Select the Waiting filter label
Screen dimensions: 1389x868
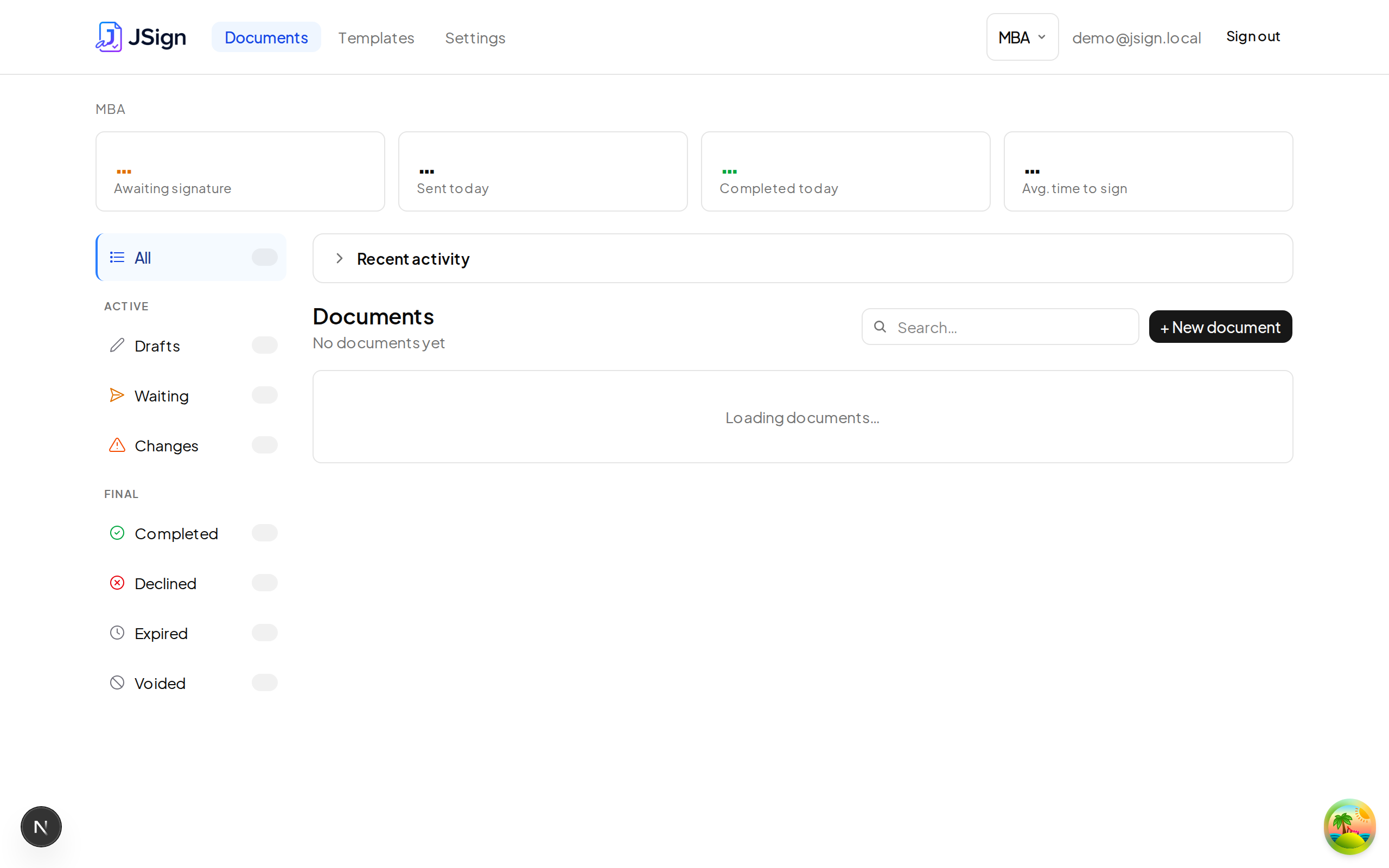pyautogui.click(x=161, y=396)
